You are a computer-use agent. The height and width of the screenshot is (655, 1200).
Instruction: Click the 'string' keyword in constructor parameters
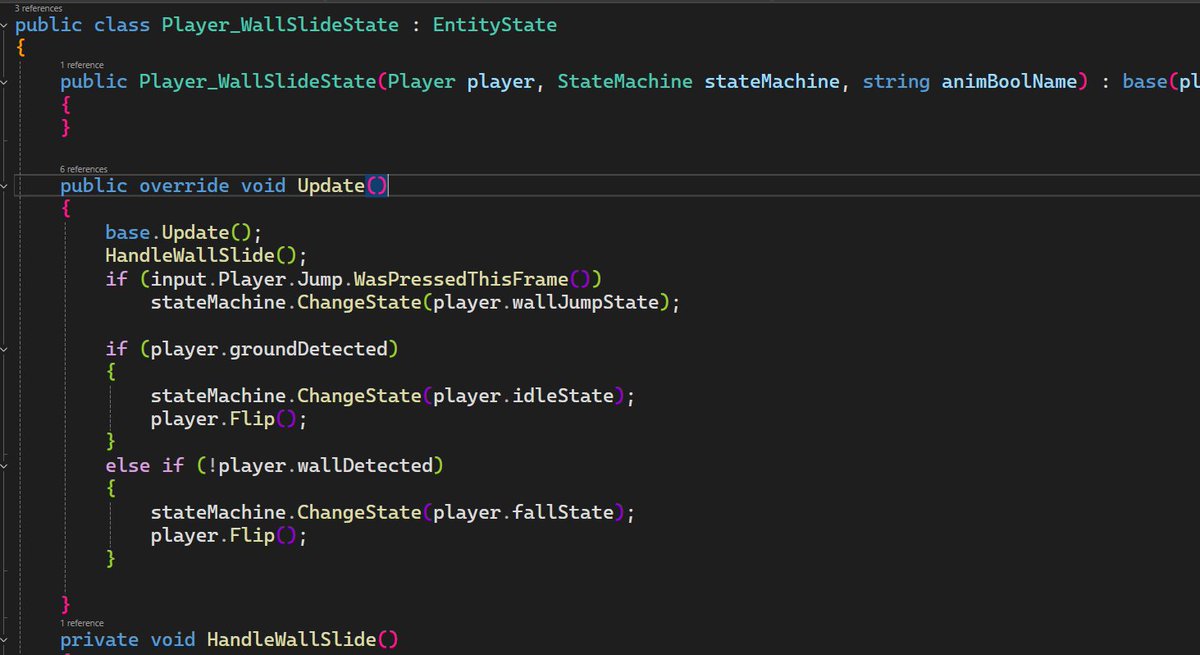coord(895,82)
